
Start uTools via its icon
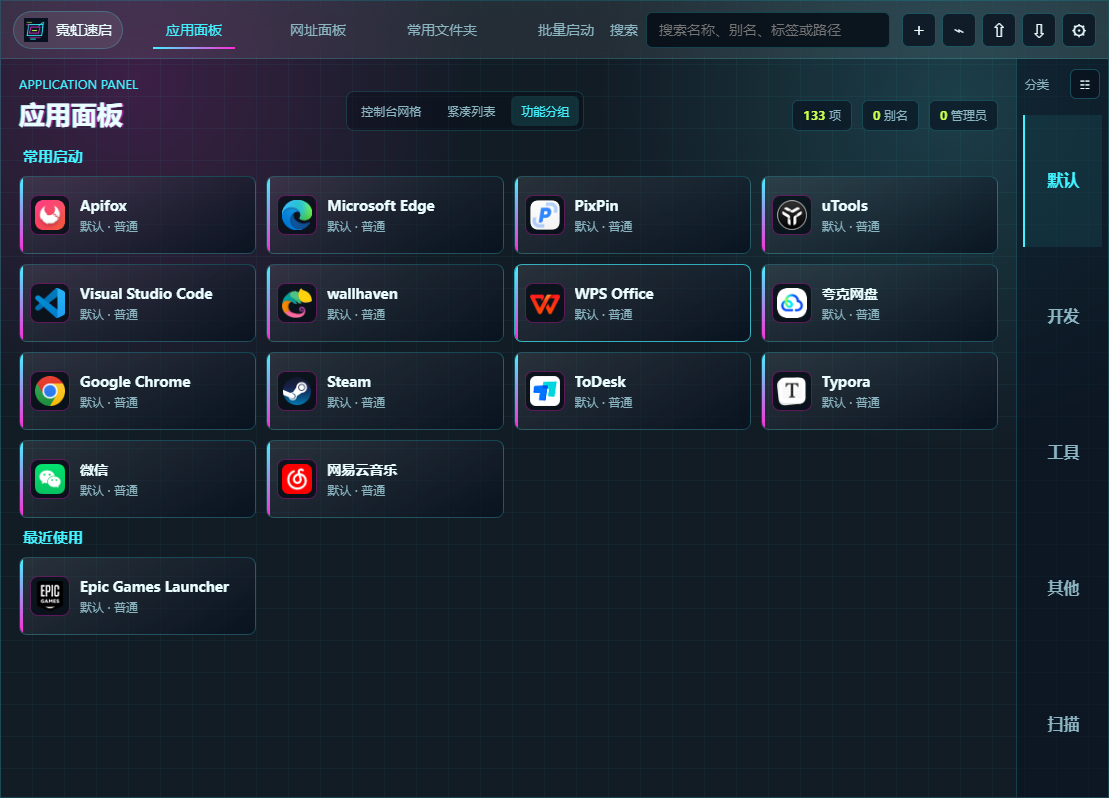coord(791,215)
